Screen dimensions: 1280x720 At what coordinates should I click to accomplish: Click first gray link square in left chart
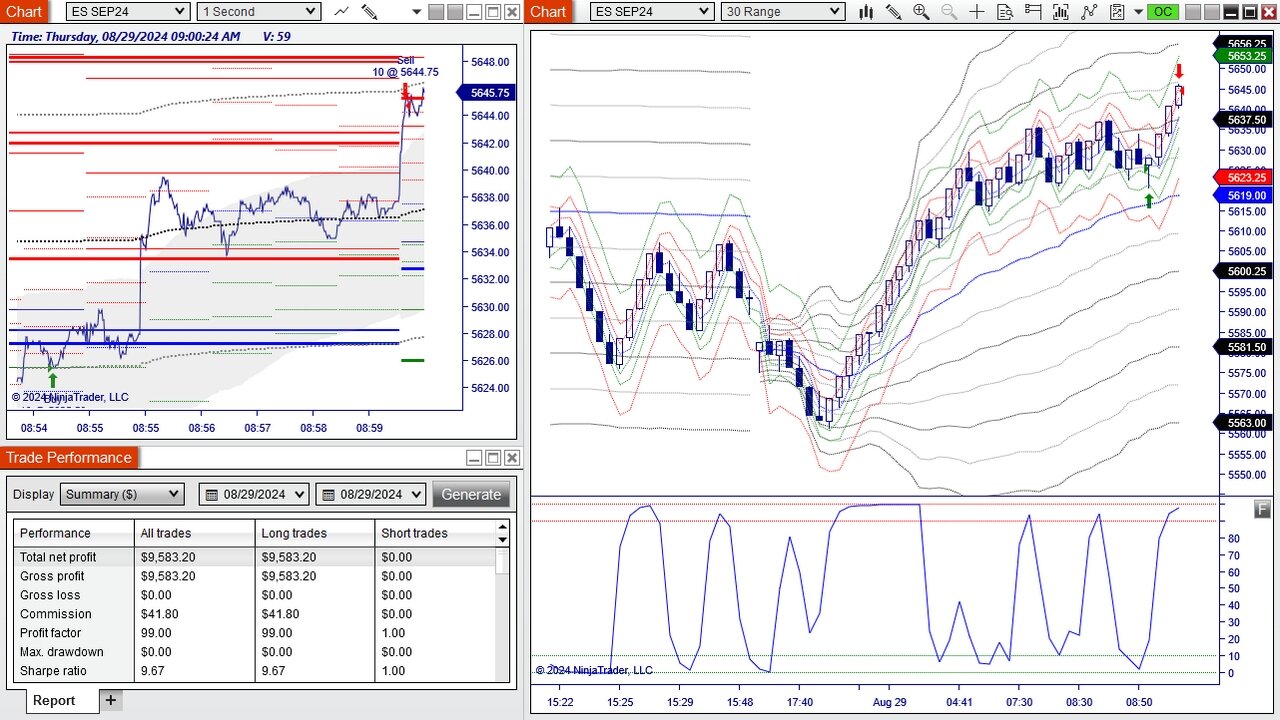coord(436,12)
